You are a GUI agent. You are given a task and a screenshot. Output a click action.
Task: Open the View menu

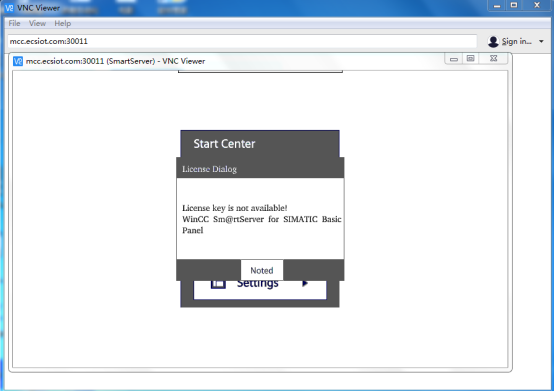(37, 23)
